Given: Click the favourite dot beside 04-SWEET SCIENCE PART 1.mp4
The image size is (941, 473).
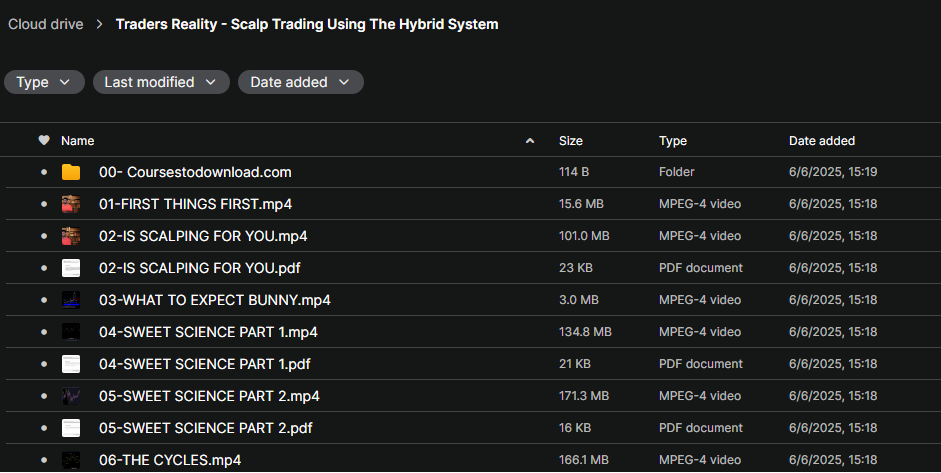Looking at the screenshot, I should (x=44, y=332).
